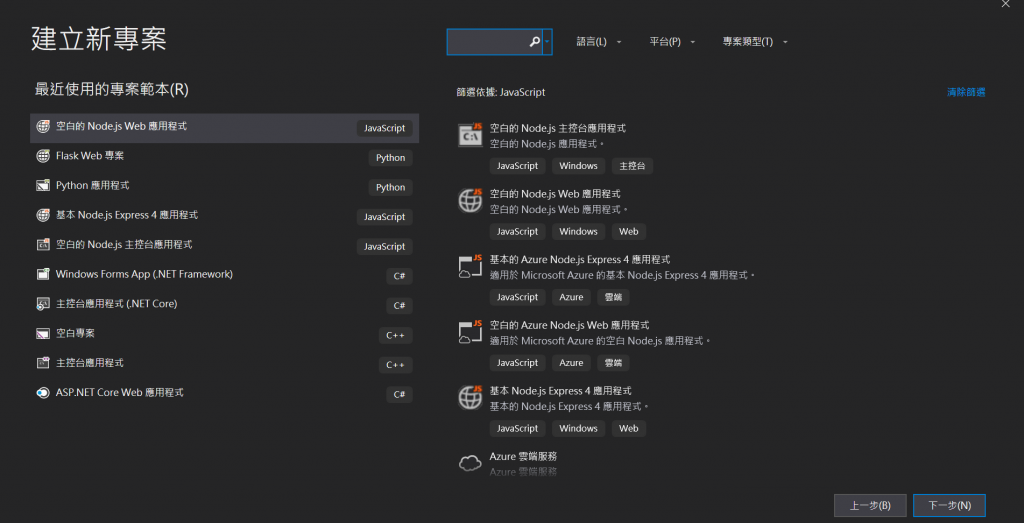Select recent 空白專案 template
The image size is (1024, 523).
225,335
